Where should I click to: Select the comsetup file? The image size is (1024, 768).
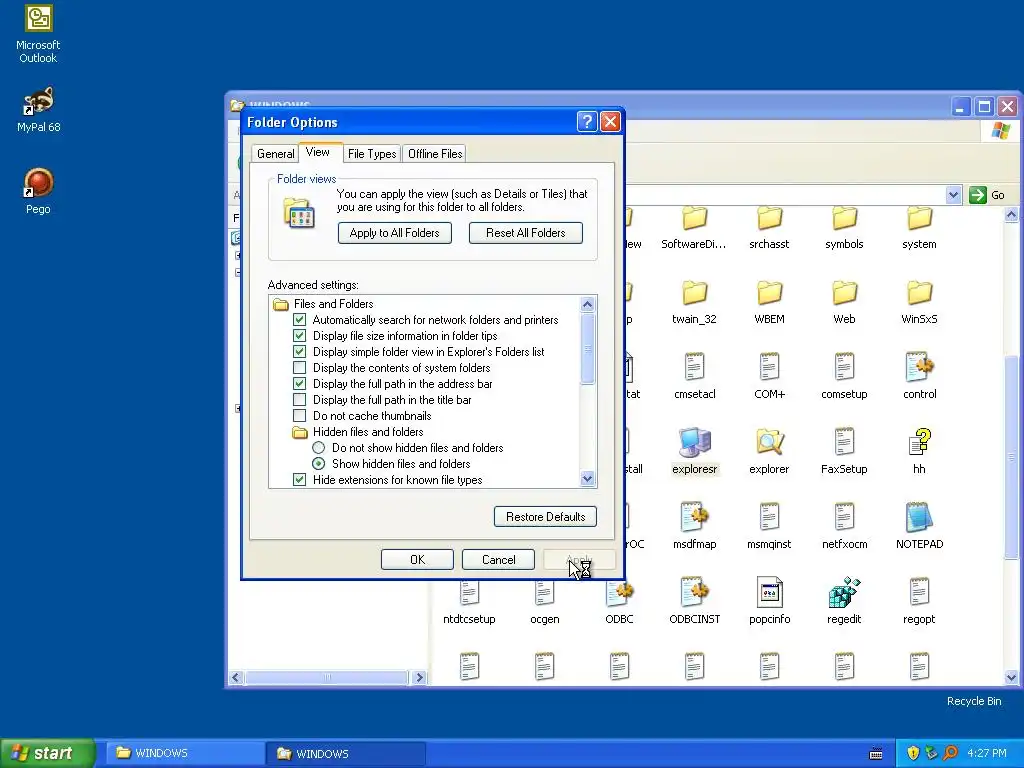click(844, 377)
